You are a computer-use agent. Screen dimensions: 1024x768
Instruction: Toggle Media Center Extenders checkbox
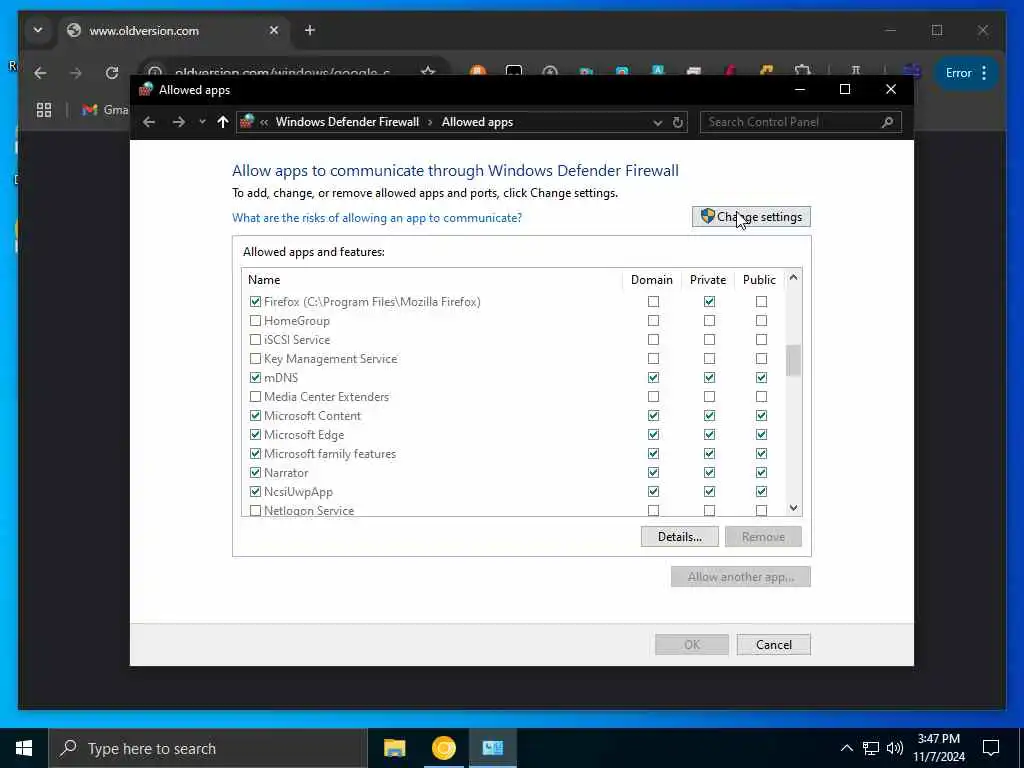coord(255,396)
